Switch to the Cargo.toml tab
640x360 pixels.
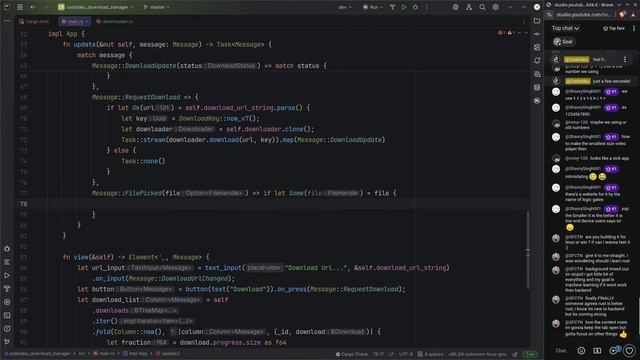click(34, 21)
